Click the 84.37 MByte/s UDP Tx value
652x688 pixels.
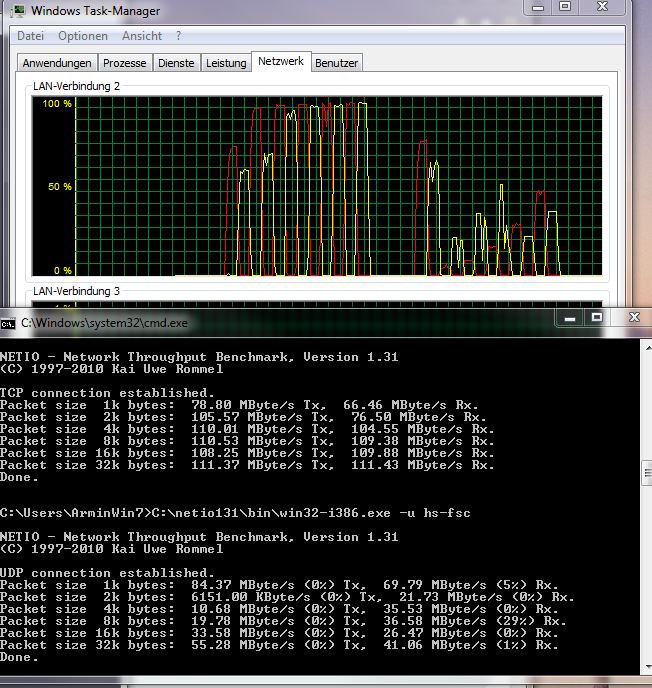[279, 585]
